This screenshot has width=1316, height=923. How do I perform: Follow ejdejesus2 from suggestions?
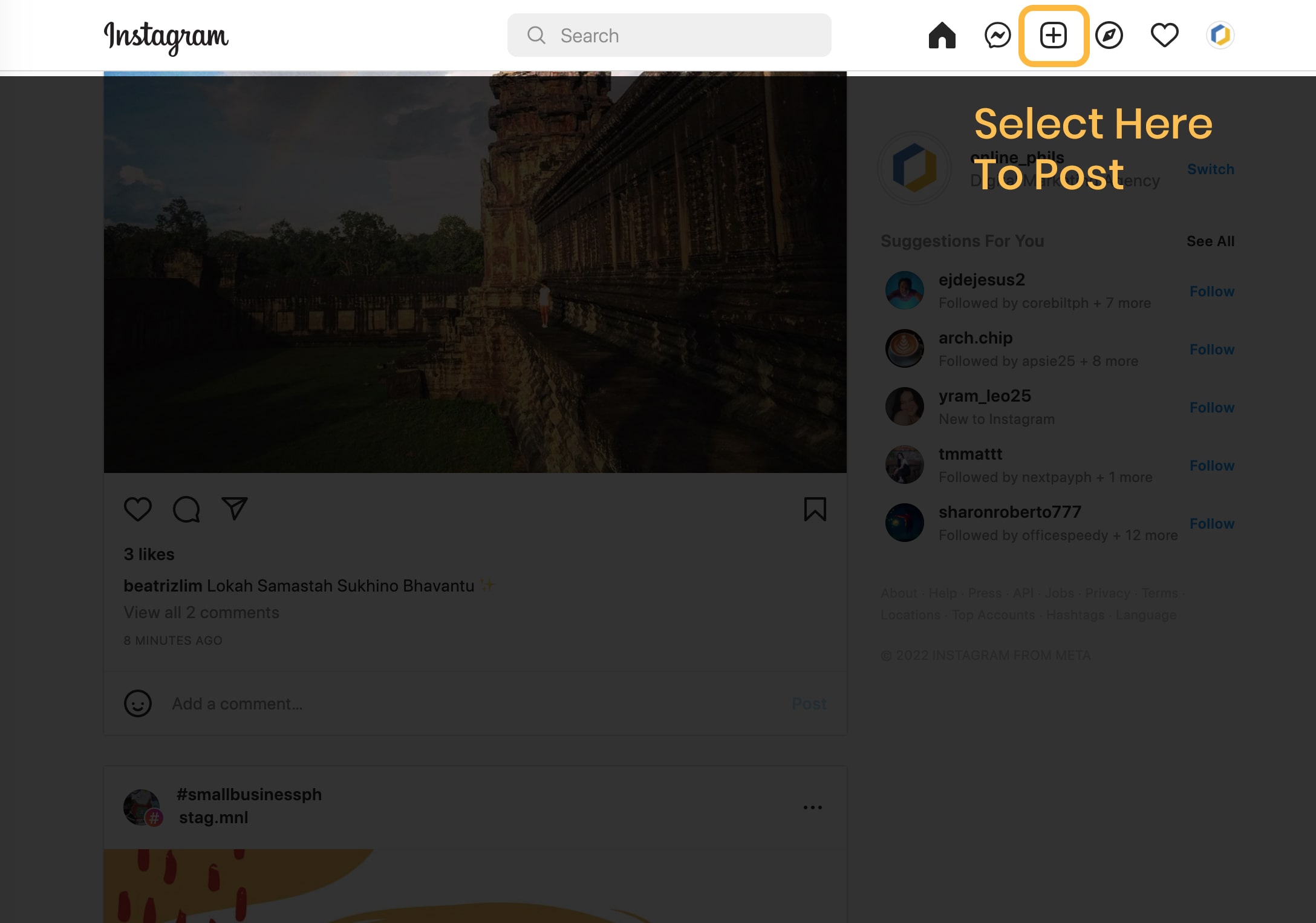[x=1211, y=291]
